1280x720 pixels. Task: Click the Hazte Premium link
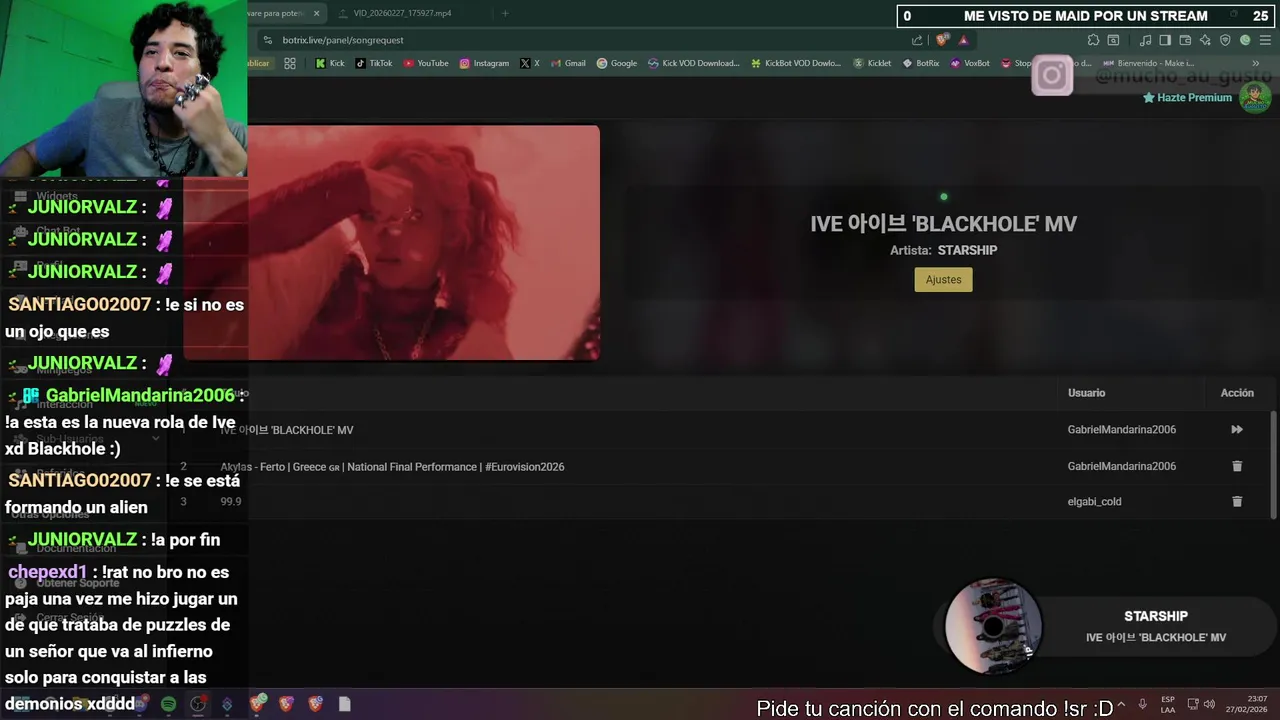point(1187,98)
